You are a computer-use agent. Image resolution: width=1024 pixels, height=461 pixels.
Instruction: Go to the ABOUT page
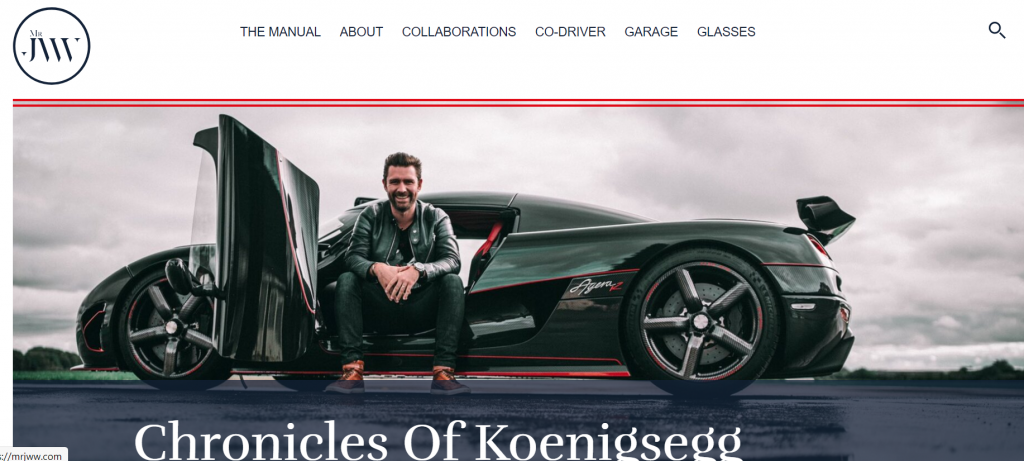(361, 32)
